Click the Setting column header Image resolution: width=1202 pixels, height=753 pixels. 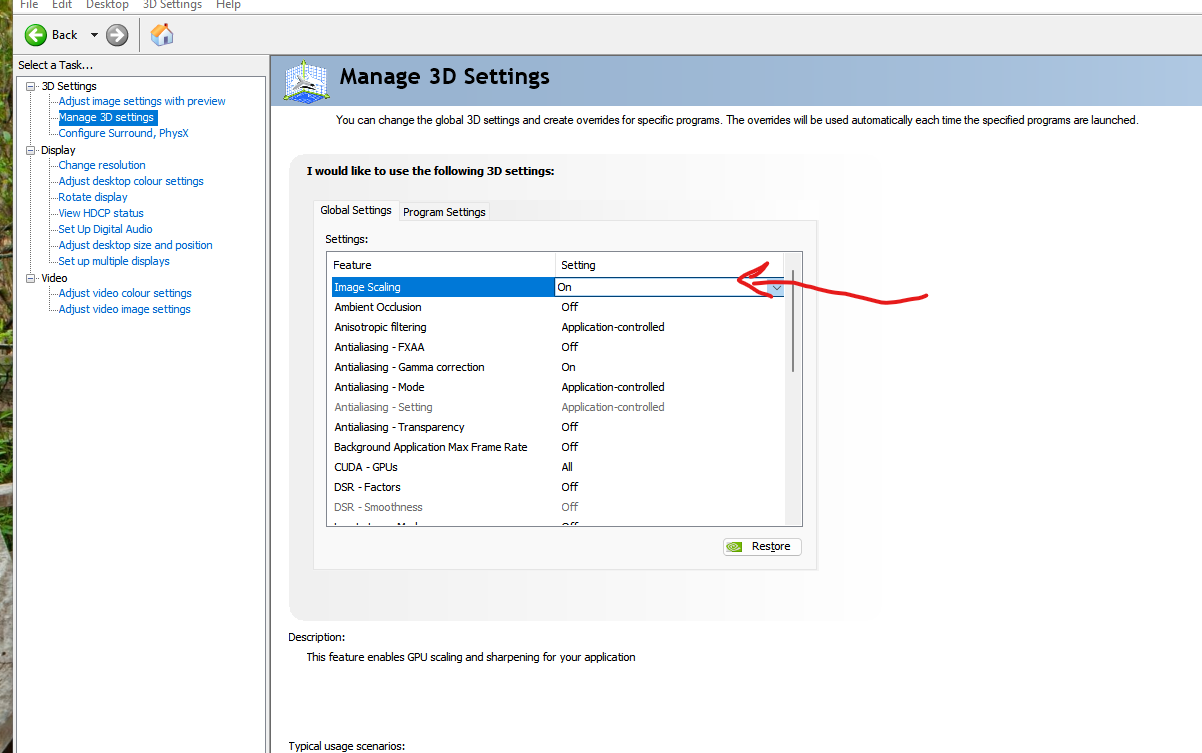(670, 265)
